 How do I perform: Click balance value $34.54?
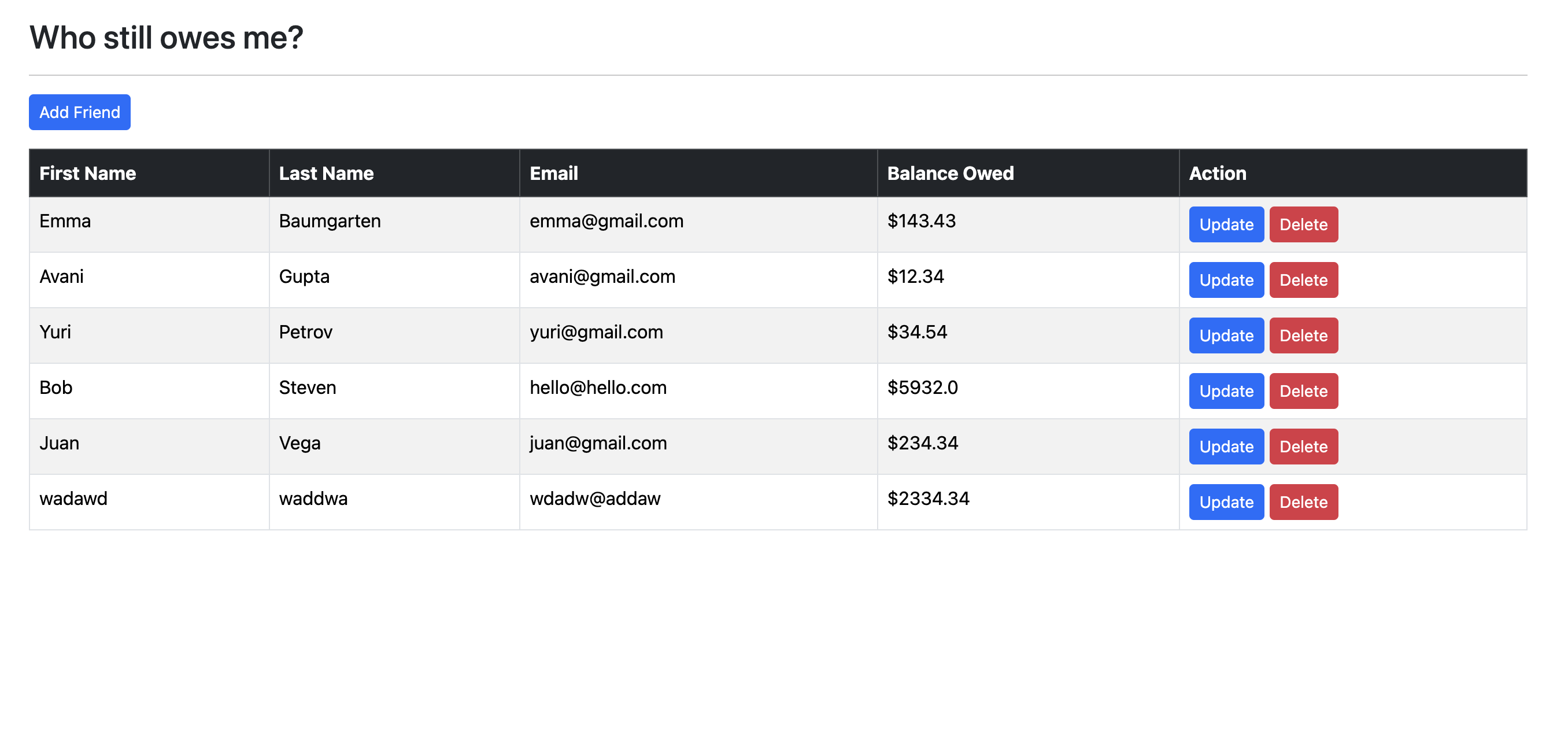(x=918, y=331)
